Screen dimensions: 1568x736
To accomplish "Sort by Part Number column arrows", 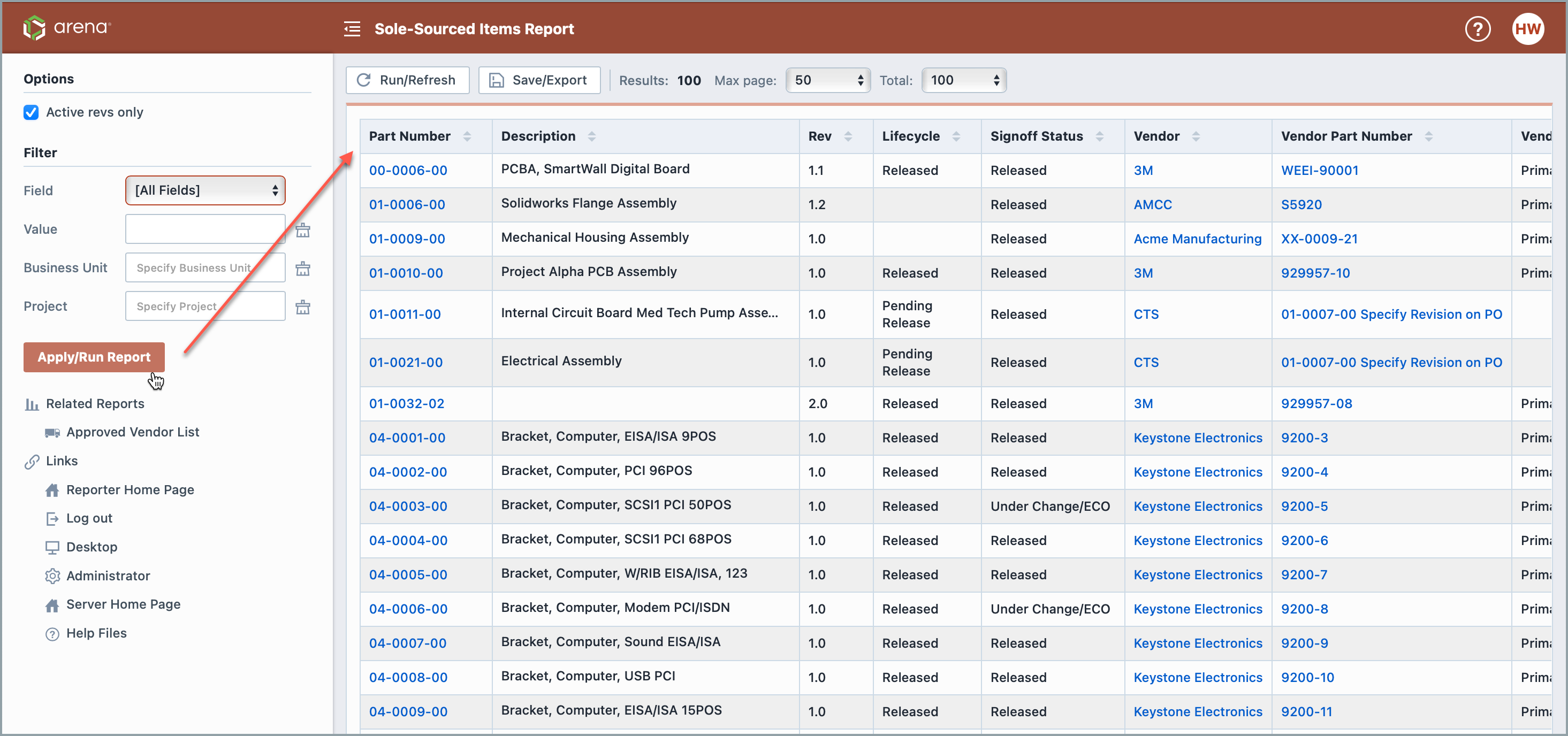I will pyautogui.click(x=467, y=136).
